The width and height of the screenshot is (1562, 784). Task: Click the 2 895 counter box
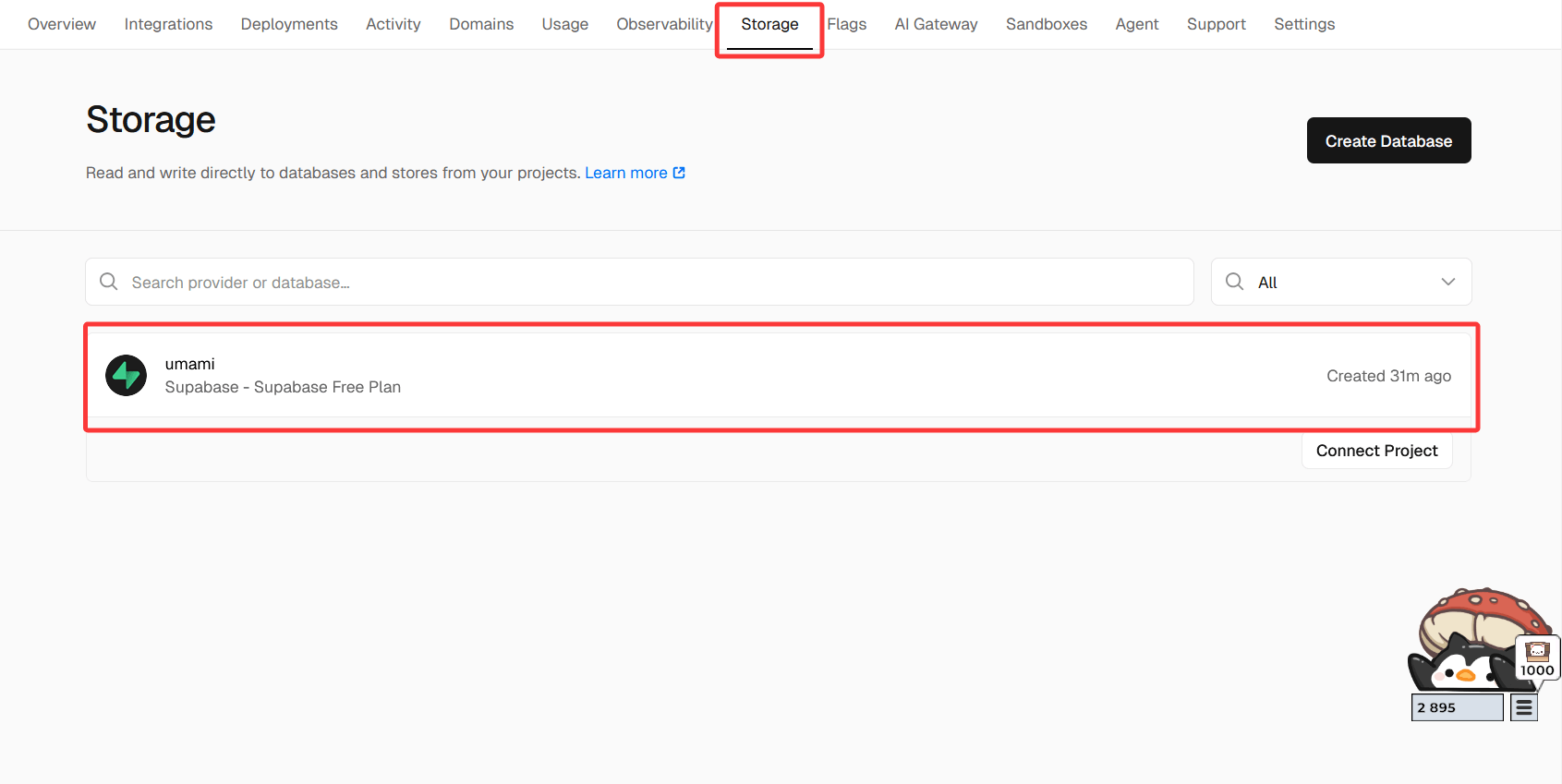pyautogui.click(x=1457, y=707)
